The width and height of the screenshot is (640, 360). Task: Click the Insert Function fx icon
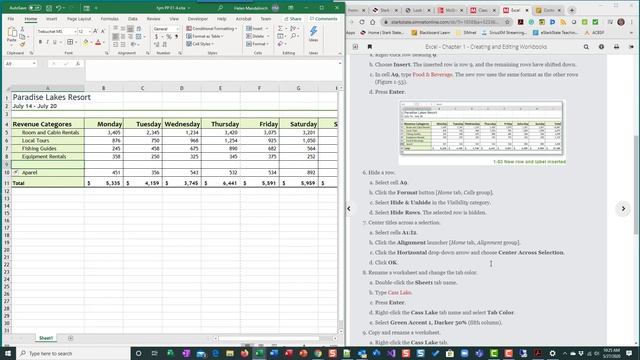(78, 64)
